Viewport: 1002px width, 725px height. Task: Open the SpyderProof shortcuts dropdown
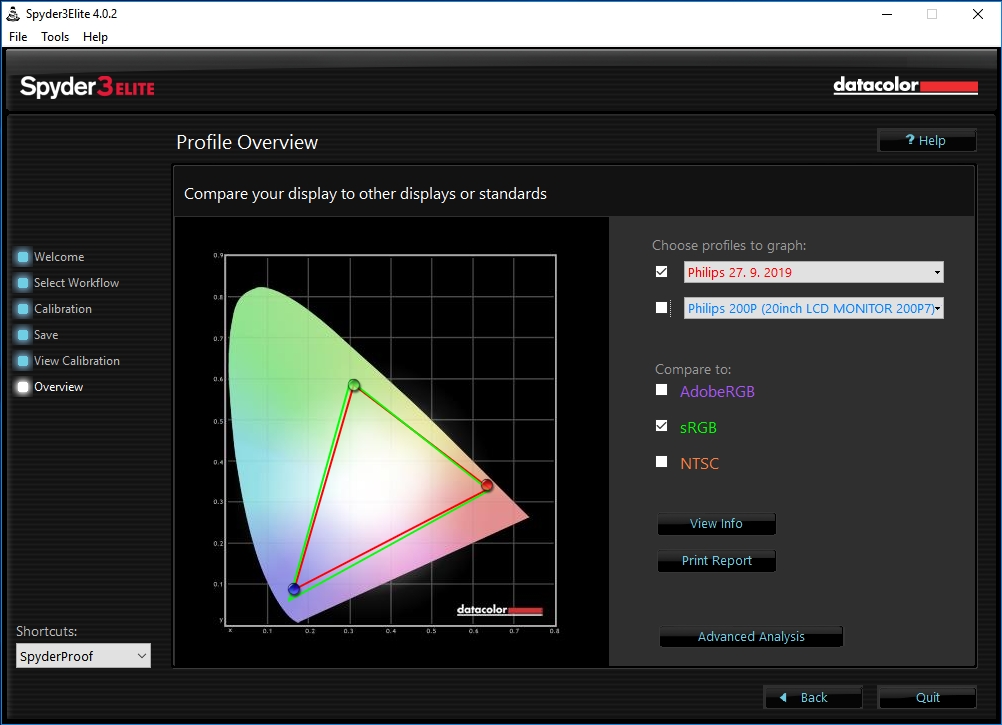click(83, 656)
